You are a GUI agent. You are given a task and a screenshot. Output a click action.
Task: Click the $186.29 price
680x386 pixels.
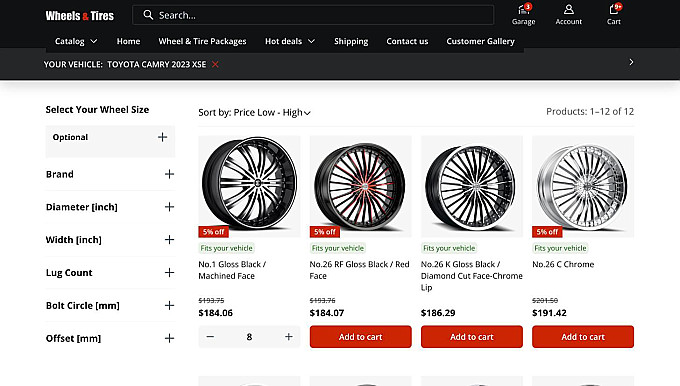pos(438,313)
